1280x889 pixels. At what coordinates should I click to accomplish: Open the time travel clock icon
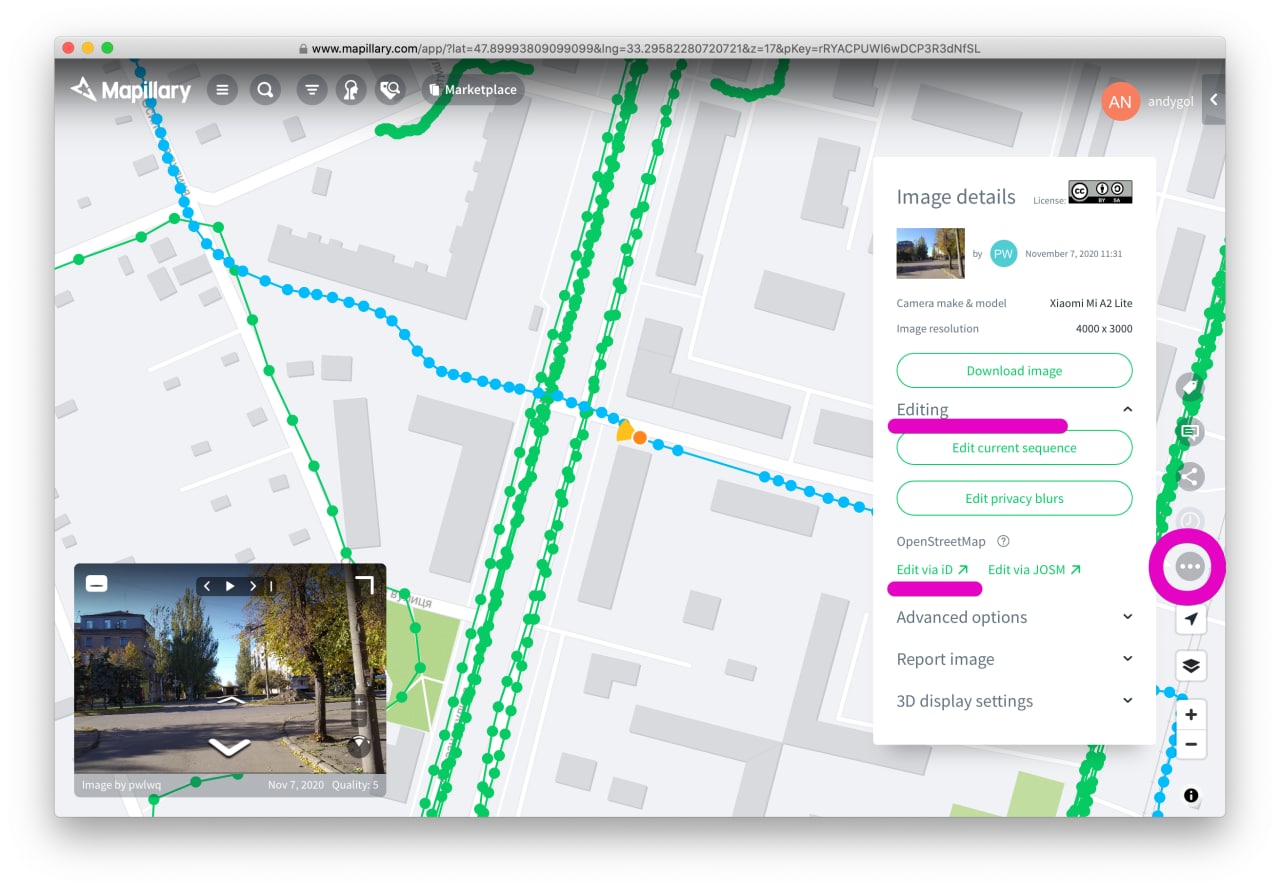point(1189,521)
